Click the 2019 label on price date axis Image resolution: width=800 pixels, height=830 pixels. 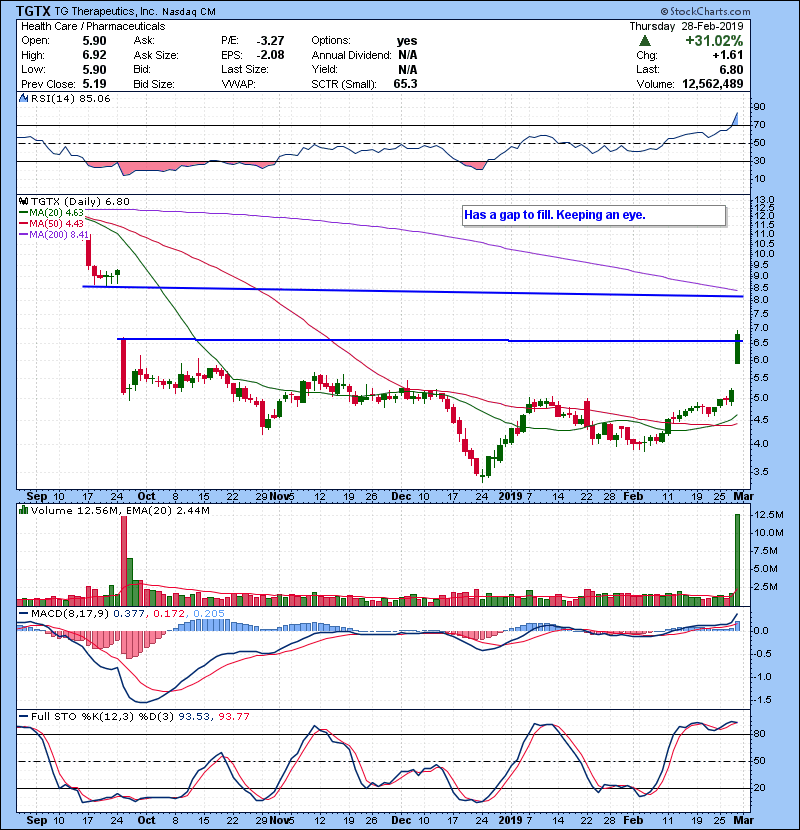(511, 496)
